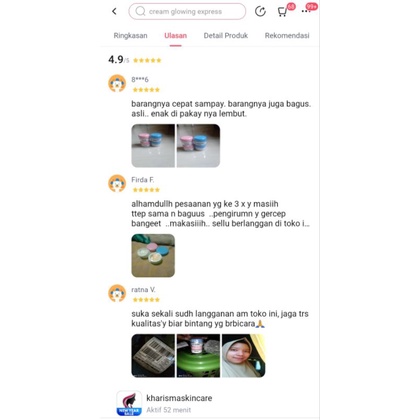Tap the kharismaskincare shop logo
Viewport: 420px width, 420px height.
pyautogui.click(x=129, y=403)
